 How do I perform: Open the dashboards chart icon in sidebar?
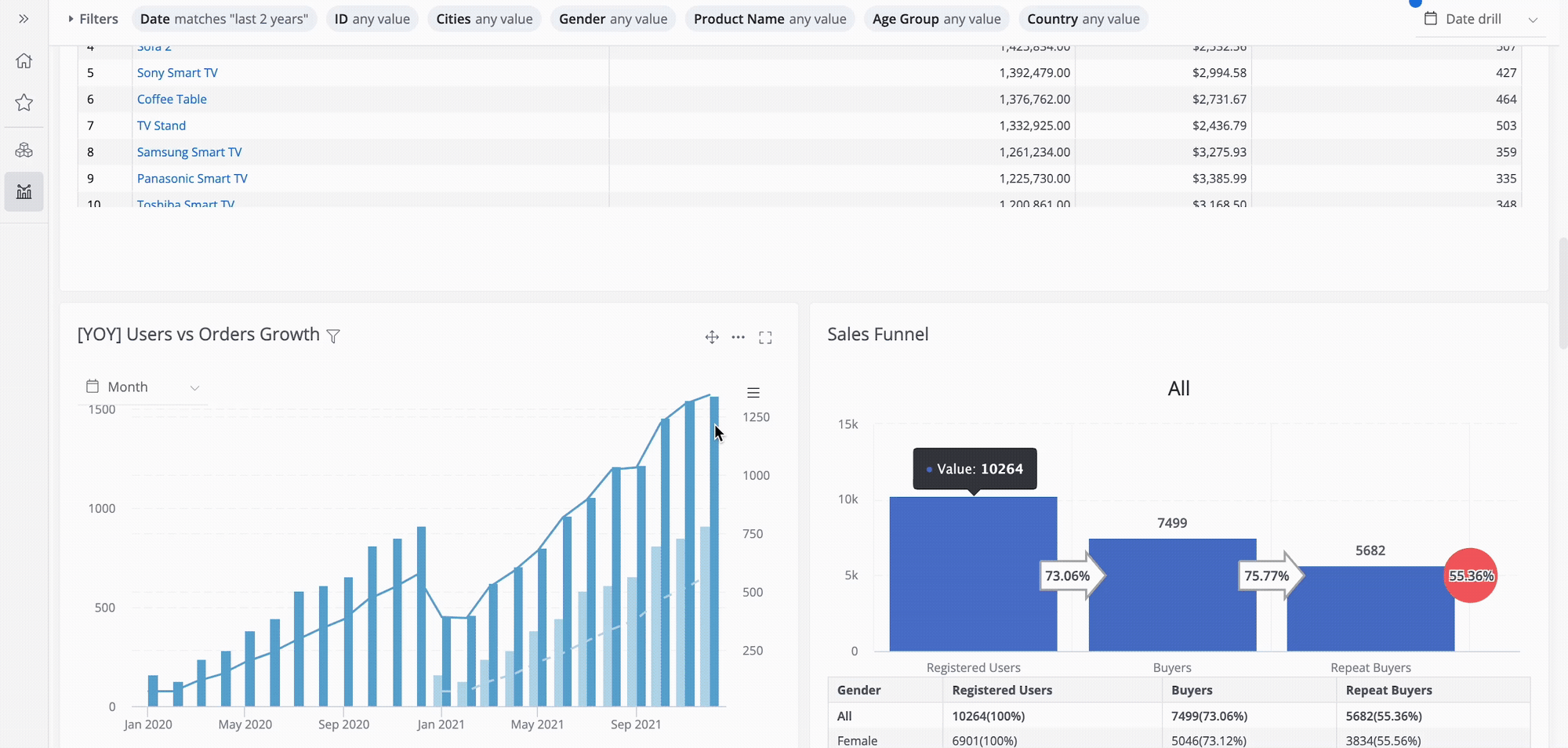[x=24, y=192]
